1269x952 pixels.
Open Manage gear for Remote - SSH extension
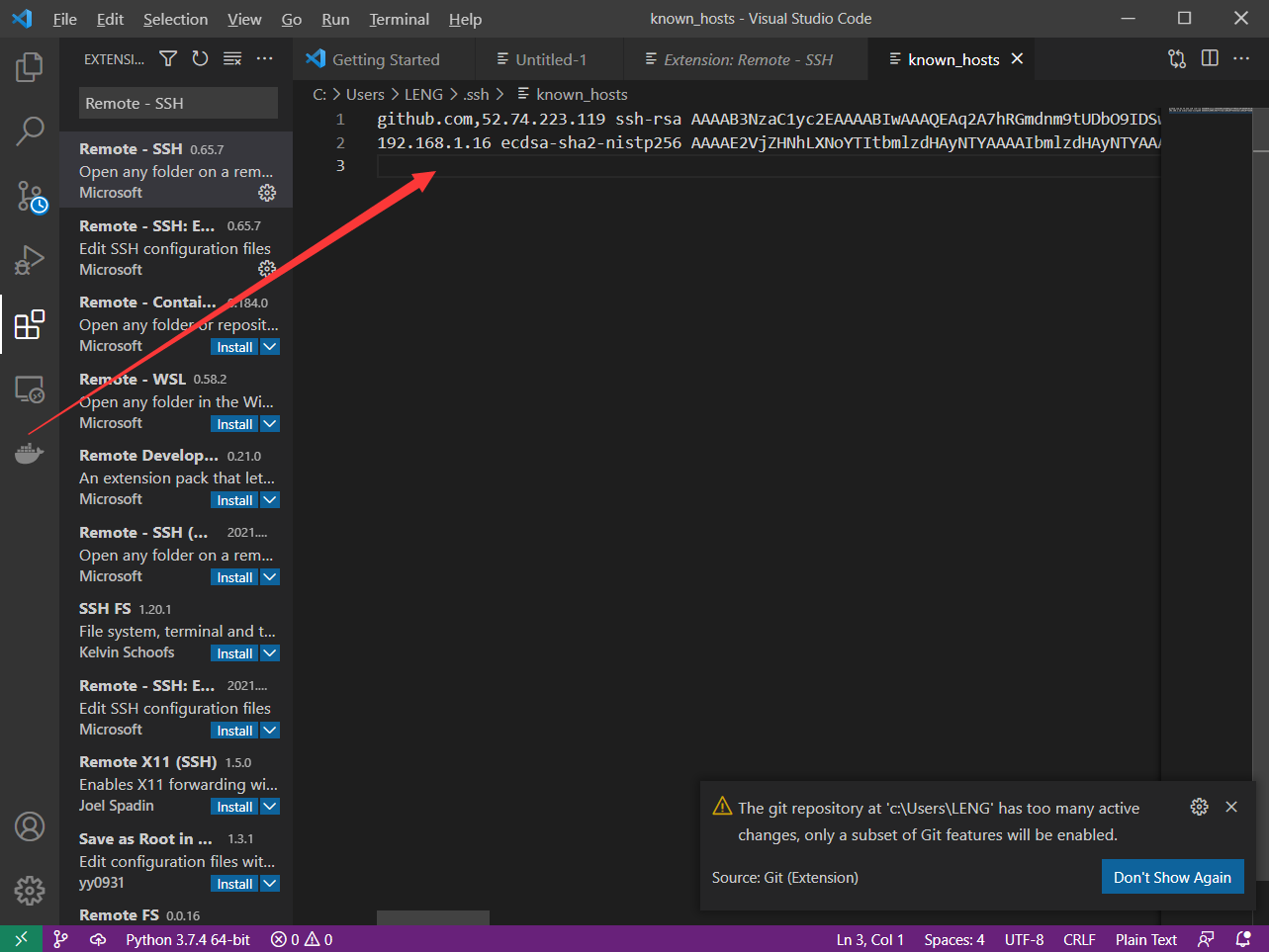[x=266, y=193]
